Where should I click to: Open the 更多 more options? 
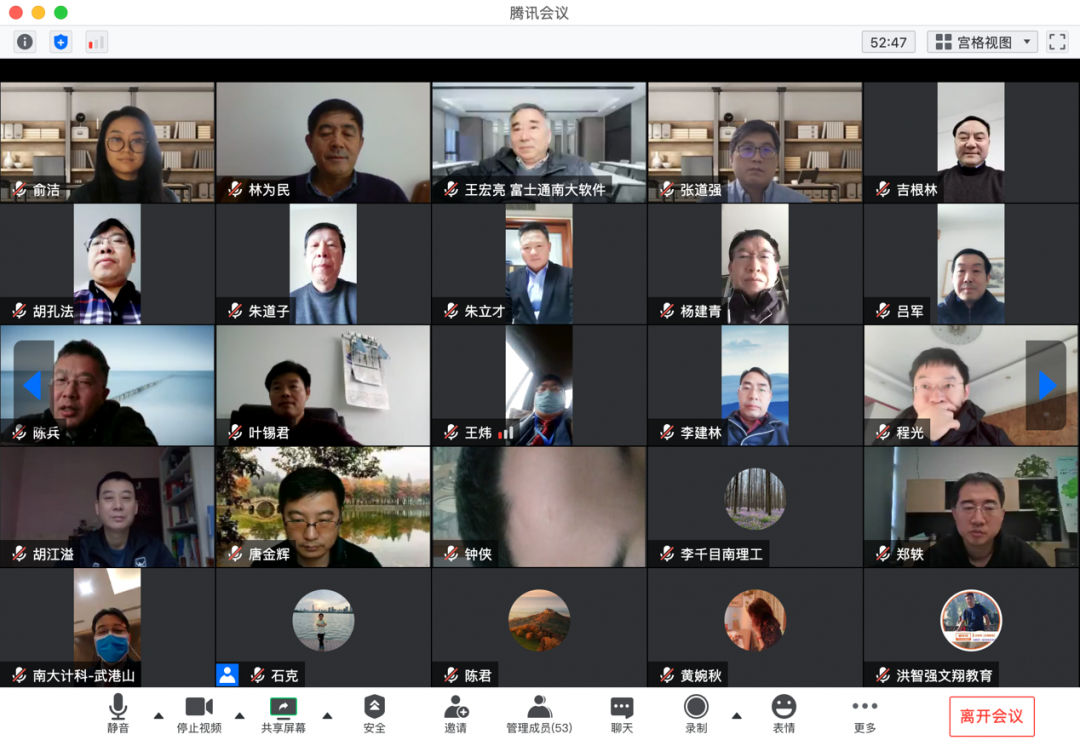click(864, 714)
